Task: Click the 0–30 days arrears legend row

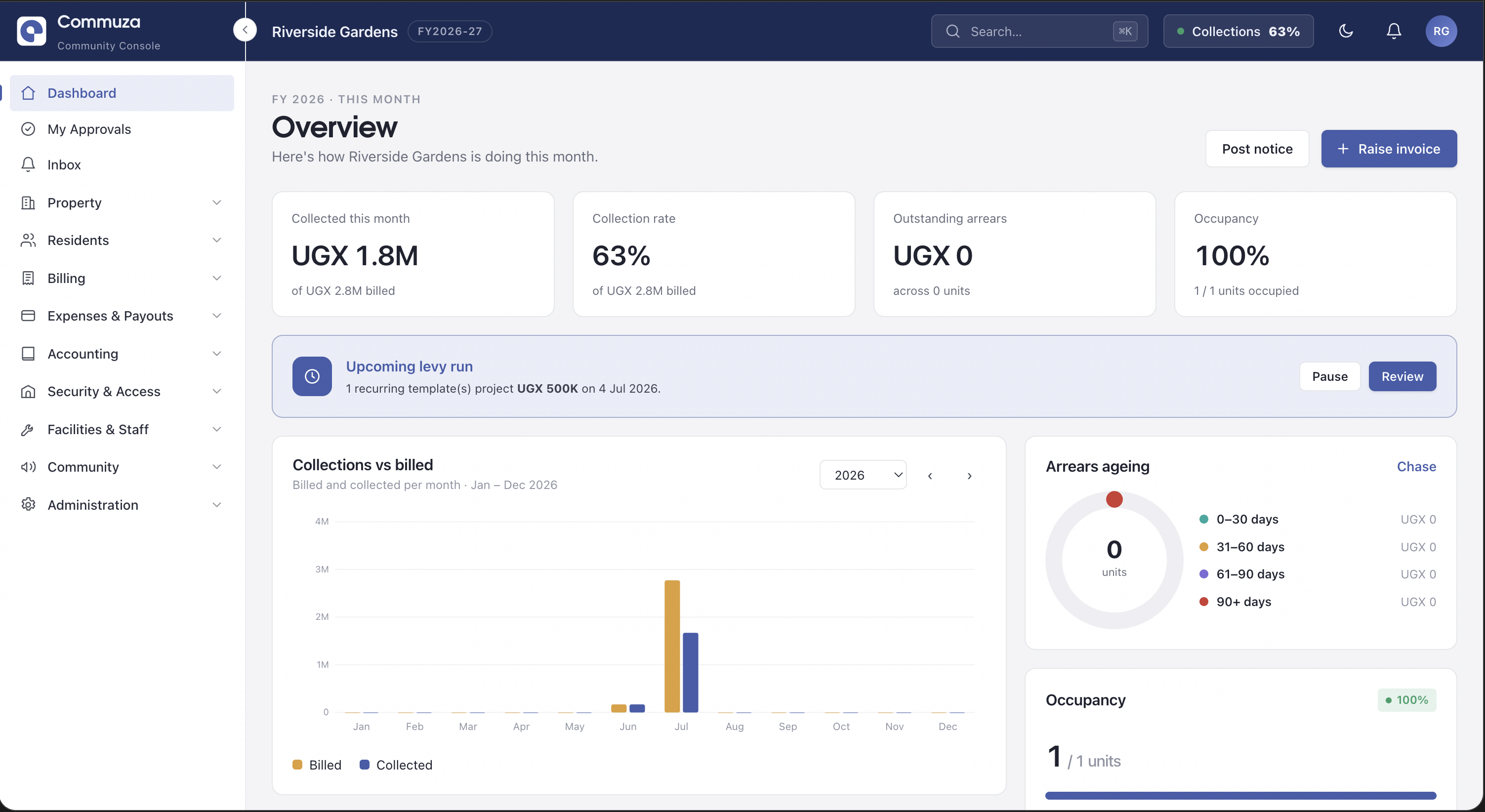Action: [1317, 519]
